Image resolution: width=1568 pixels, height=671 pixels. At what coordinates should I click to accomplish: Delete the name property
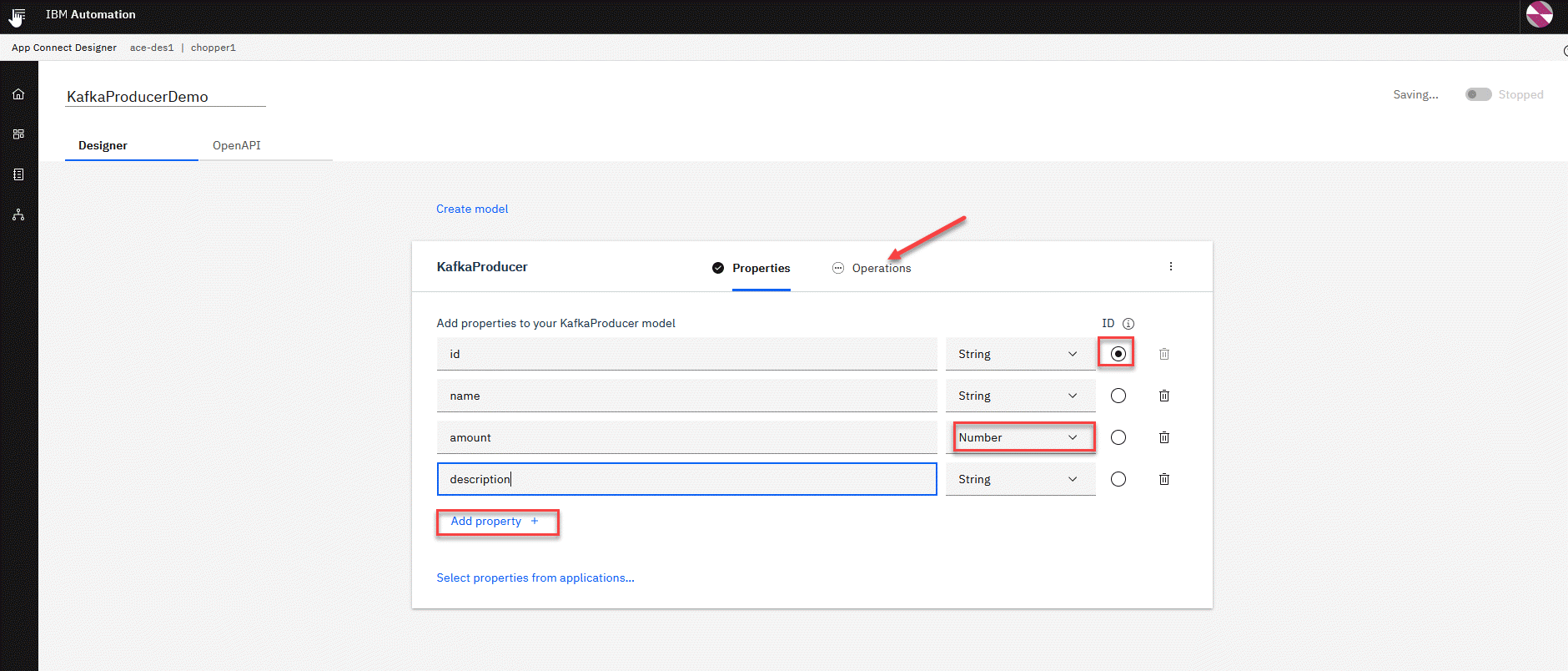pyautogui.click(x=1164, y=396)
